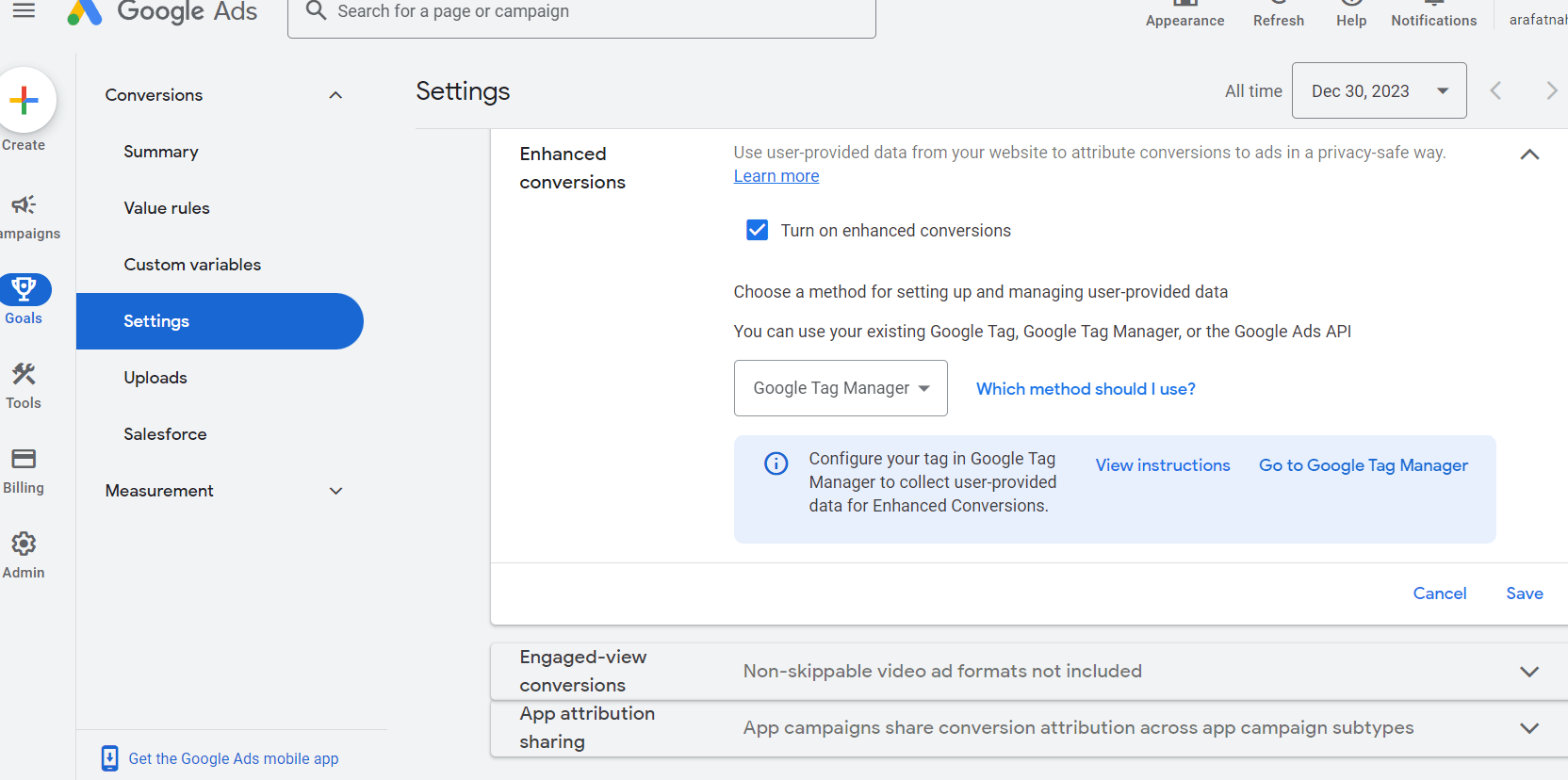Click Non-skippable video ad formats text
1568x780 pixels.
(x=942, y=672)
